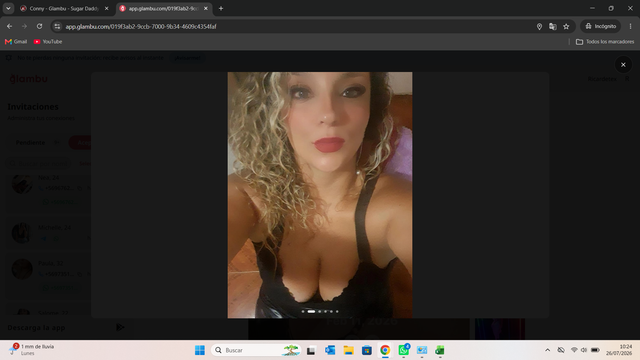Screen dimensions: 640x360
Task: Jump to the first photo dot indicator
Action: tap(303, 311)
